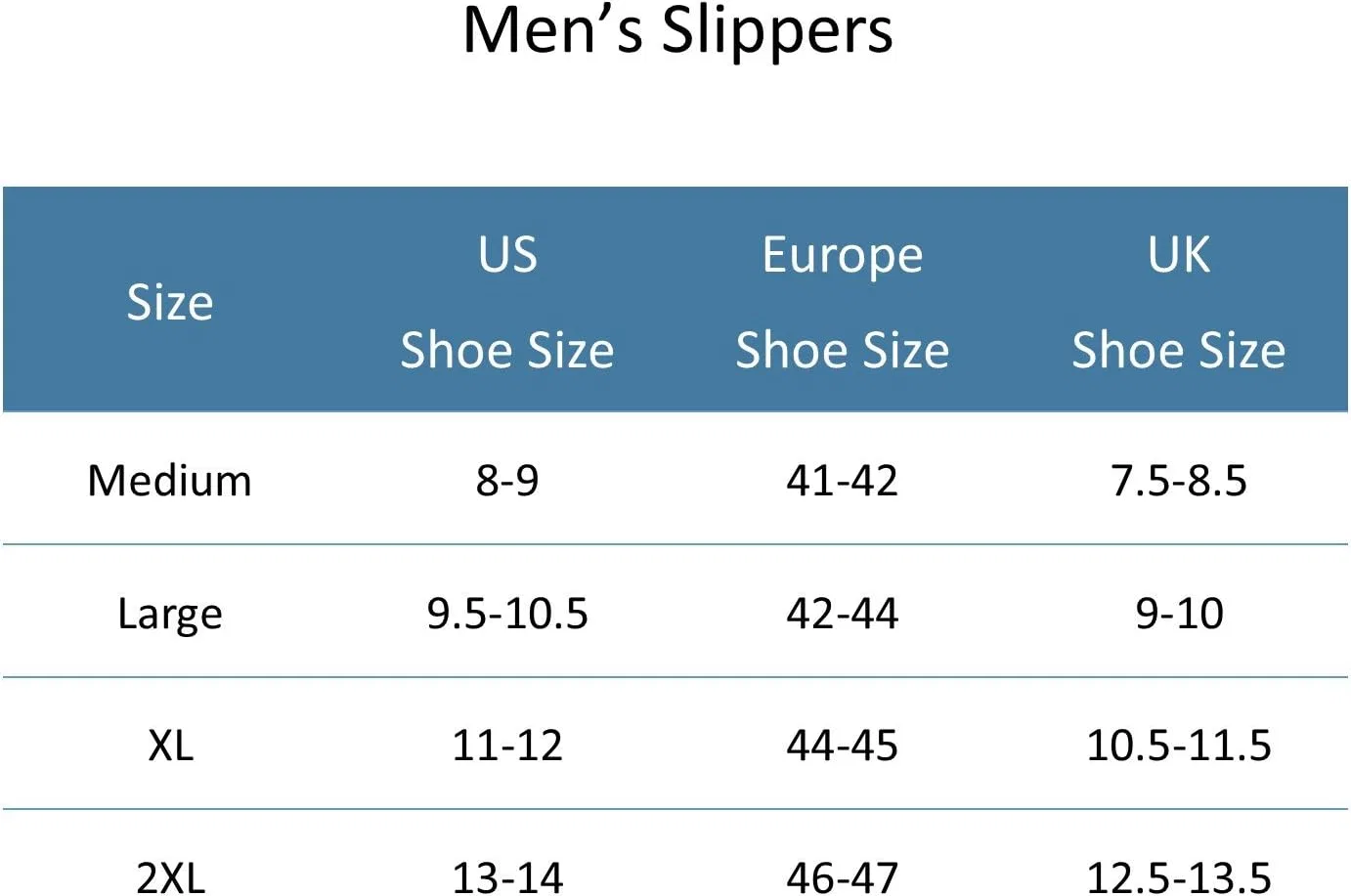Select the Large size row label
Viewport: 1351px width, 896px height.
coord(170,615)
